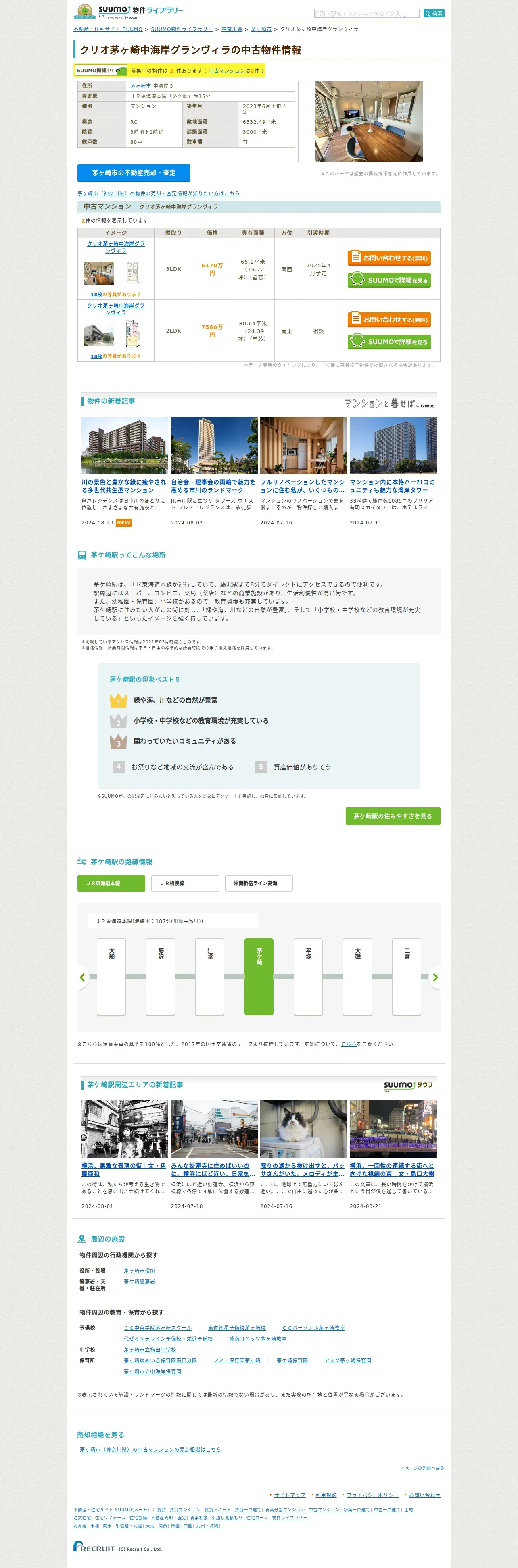Screen dimensions: 518x1568
Task: Select the 大船 station card
Action: (111, 976)
